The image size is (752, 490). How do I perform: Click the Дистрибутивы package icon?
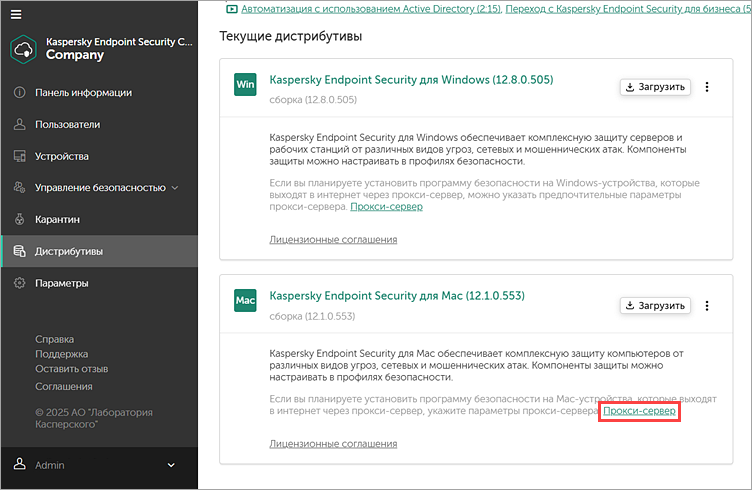[19, 251]
